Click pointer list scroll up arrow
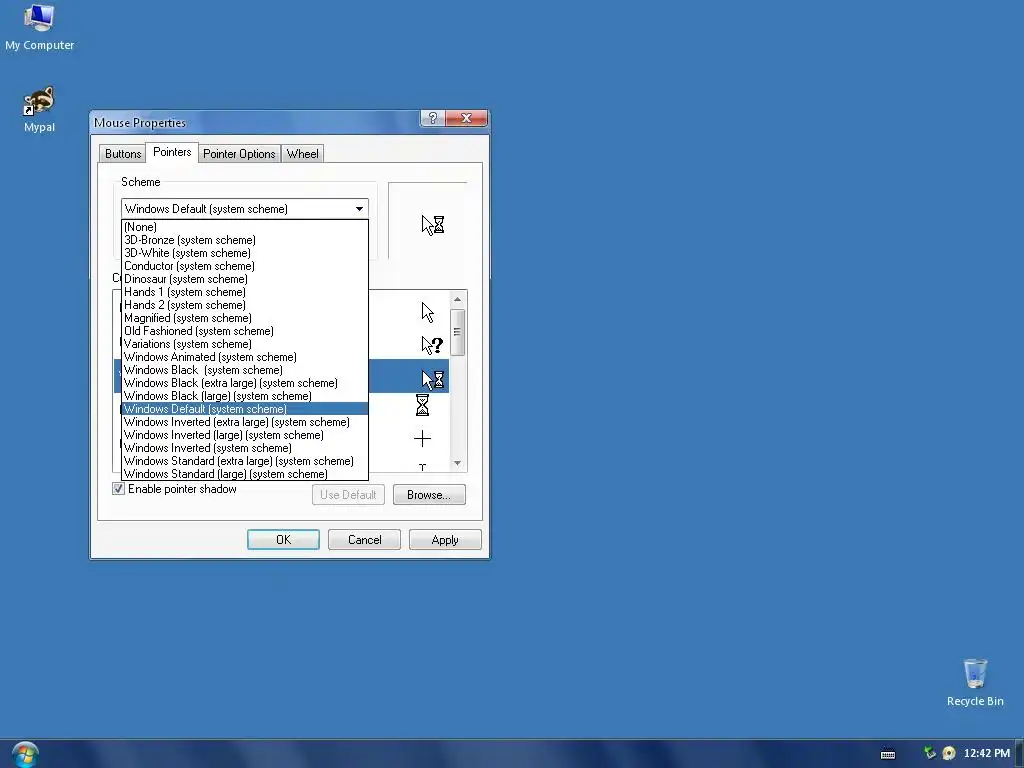This screenshot has width=1024, height=768. 457,299
